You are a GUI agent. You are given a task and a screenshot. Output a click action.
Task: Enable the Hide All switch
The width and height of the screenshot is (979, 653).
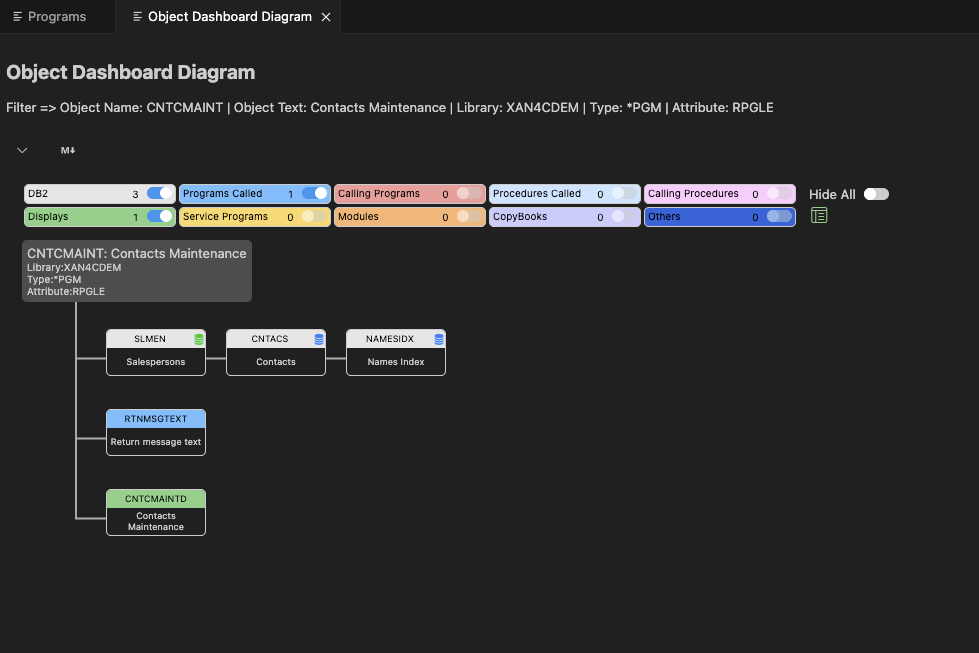(876, 194)
